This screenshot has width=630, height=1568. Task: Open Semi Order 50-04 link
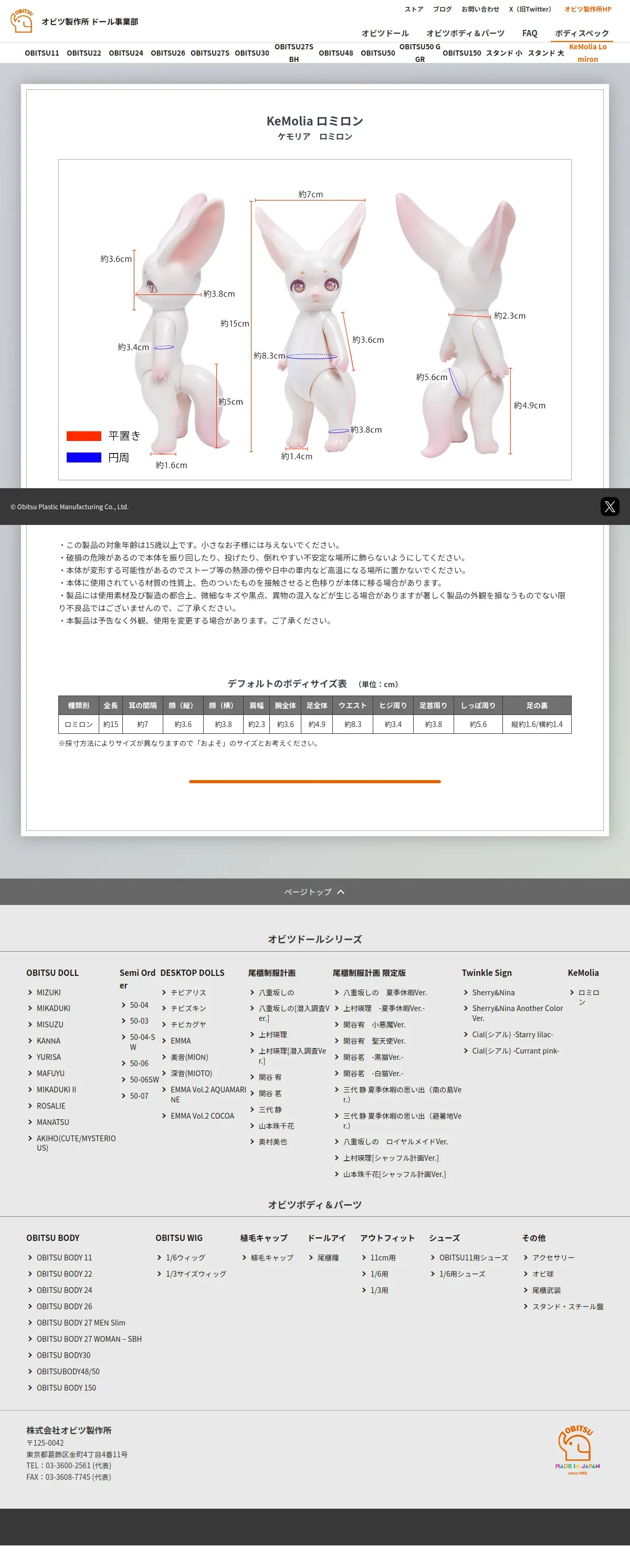139,1005
